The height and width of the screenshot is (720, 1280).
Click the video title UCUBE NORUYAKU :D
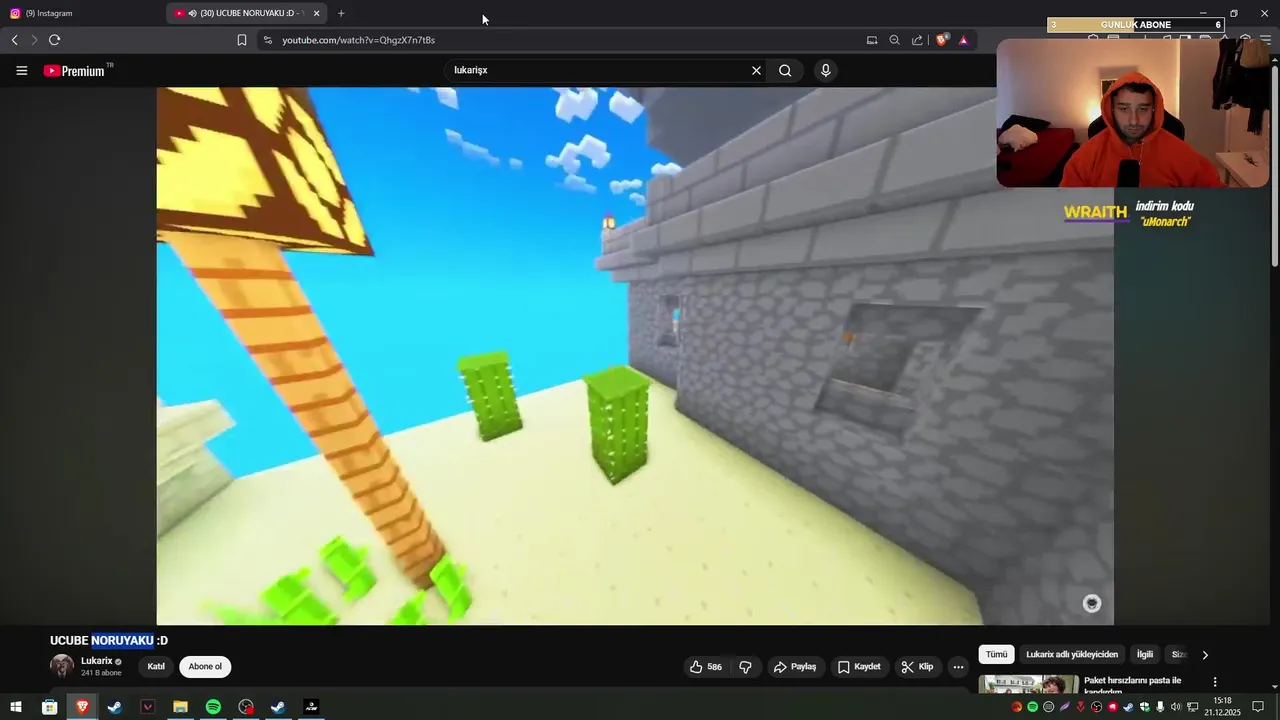coord(109,641)
